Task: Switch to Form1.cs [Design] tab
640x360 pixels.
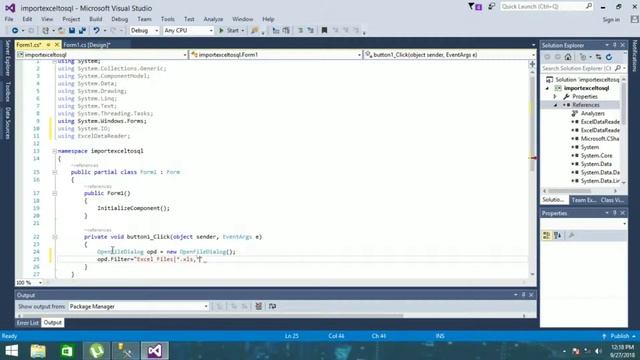Action: pyautogui.click(x=87, y=45)
